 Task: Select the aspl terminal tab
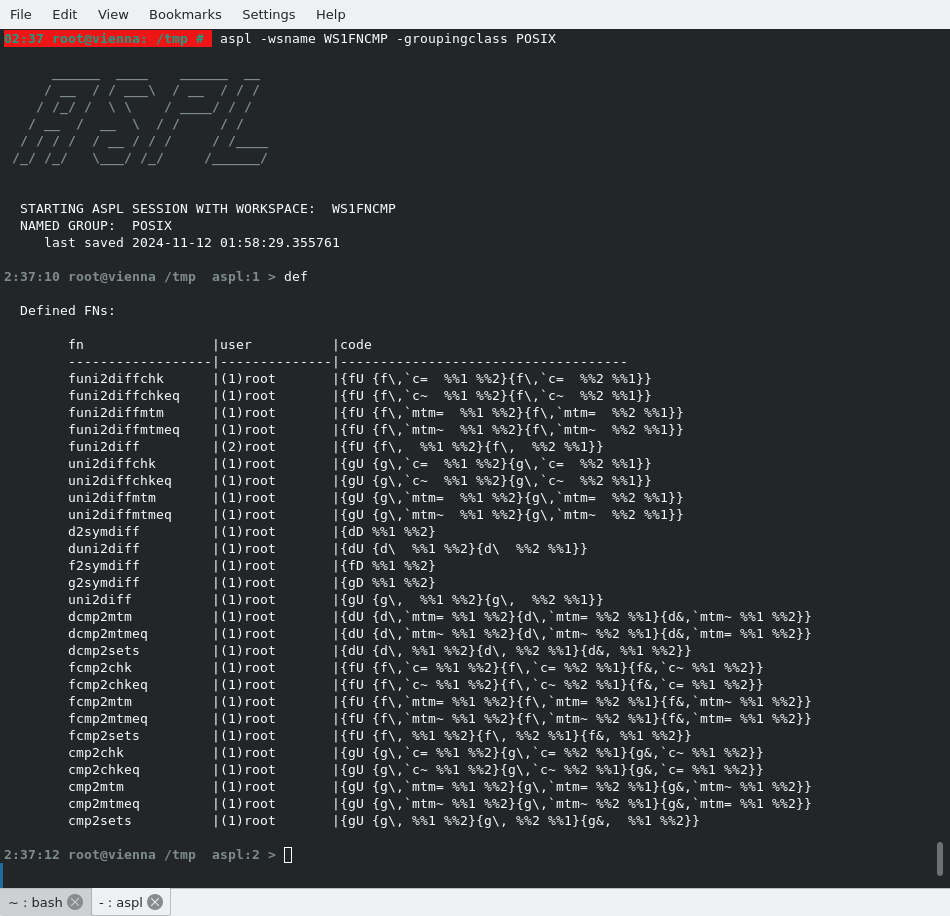tap(121, 902)
